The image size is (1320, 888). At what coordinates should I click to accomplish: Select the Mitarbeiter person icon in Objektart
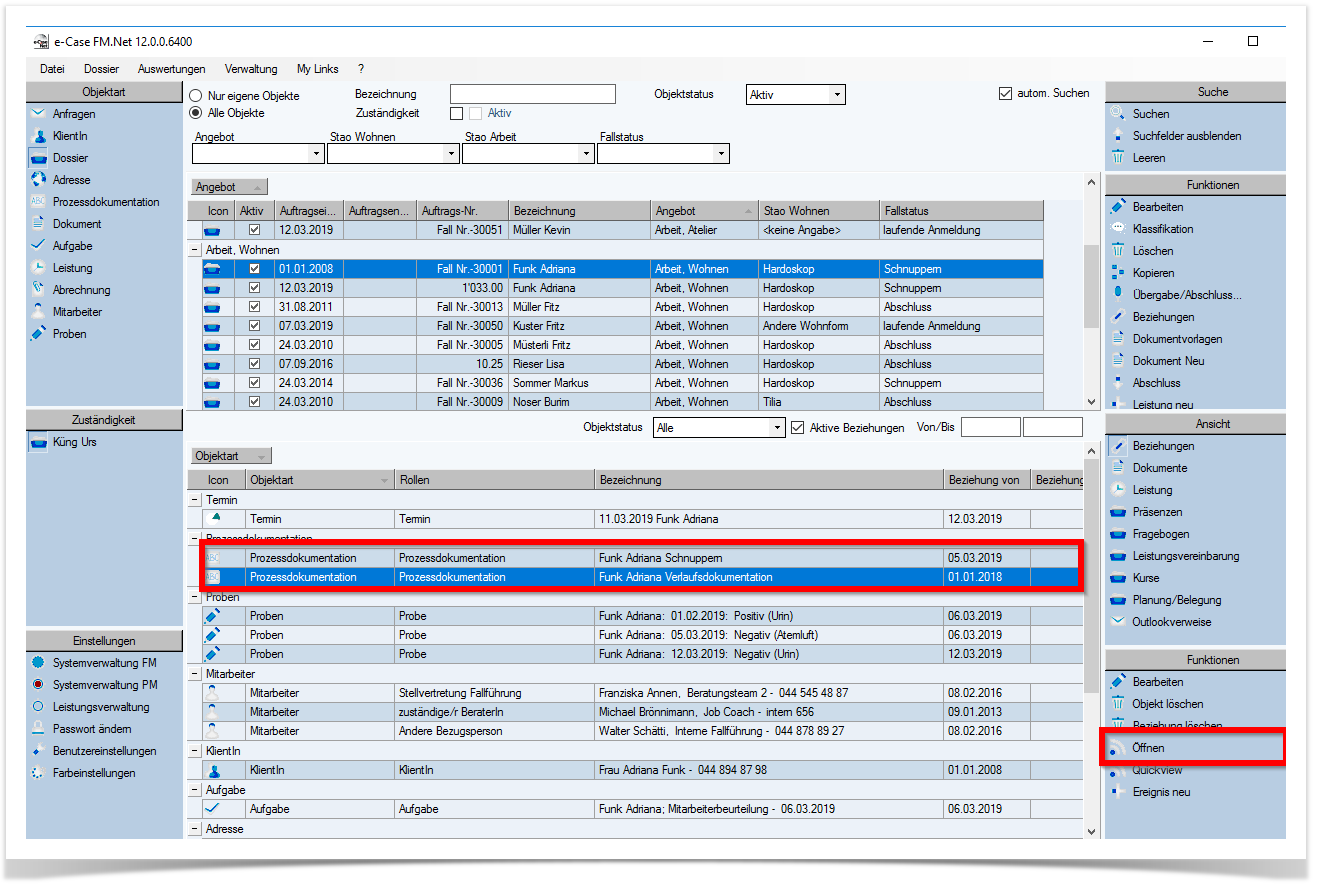(38, 312)
